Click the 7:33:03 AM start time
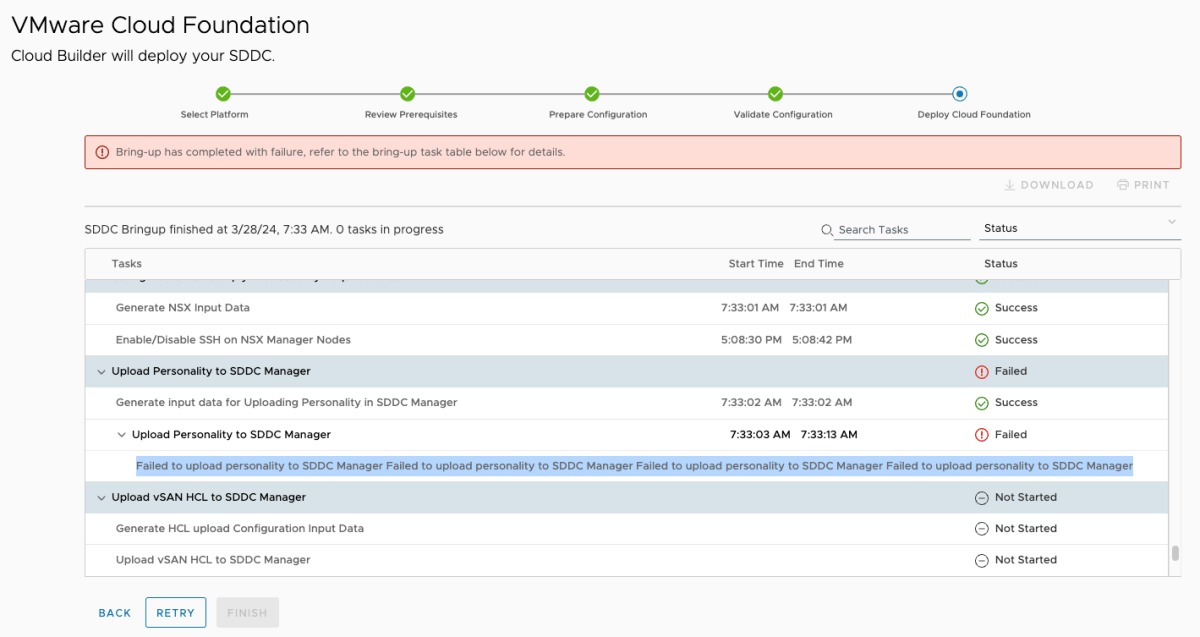Image resolution: width=1200 pixels, height=637 pixels. pyautogui.click(x=760, y=435)
